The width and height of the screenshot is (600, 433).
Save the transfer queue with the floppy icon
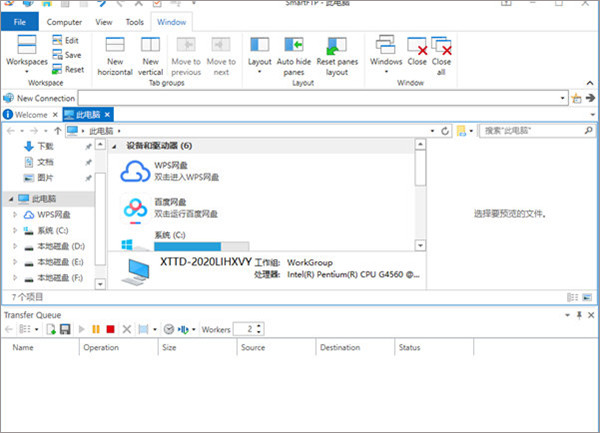tap(65, 329)
